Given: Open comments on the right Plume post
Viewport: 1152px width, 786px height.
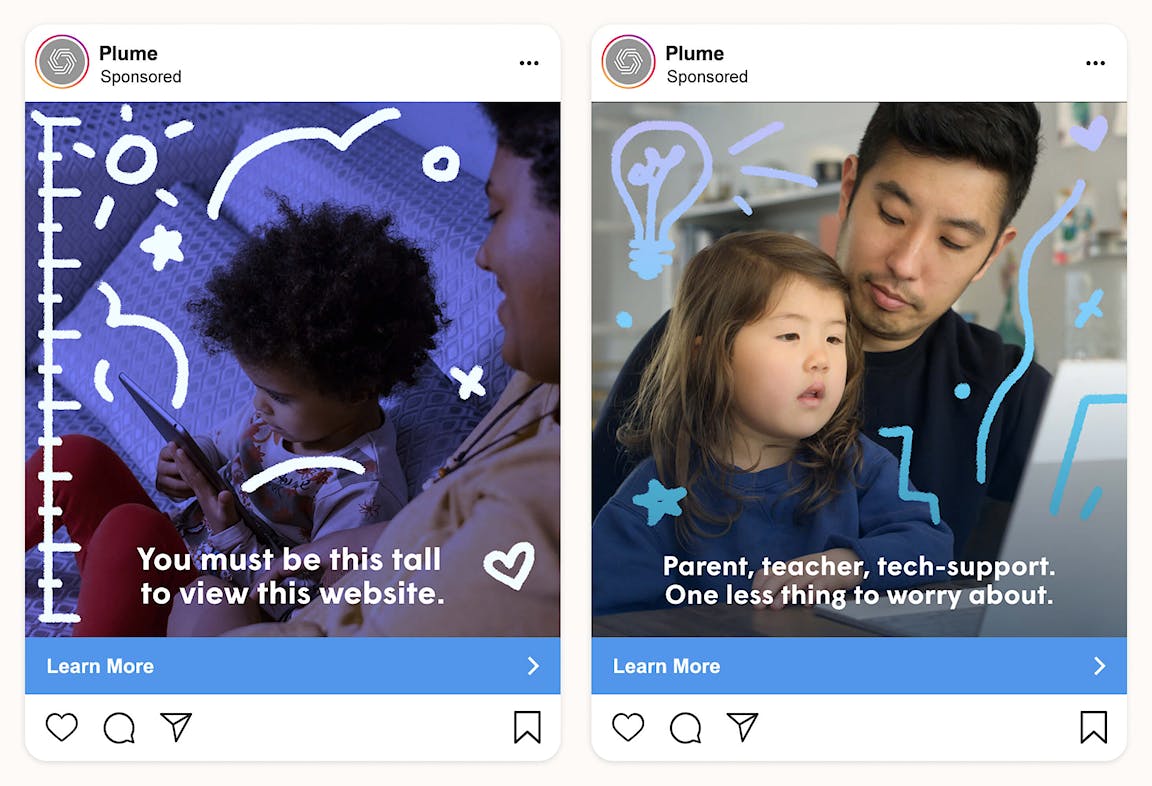Looking at the screenshot, I should [x=685, y=728].
